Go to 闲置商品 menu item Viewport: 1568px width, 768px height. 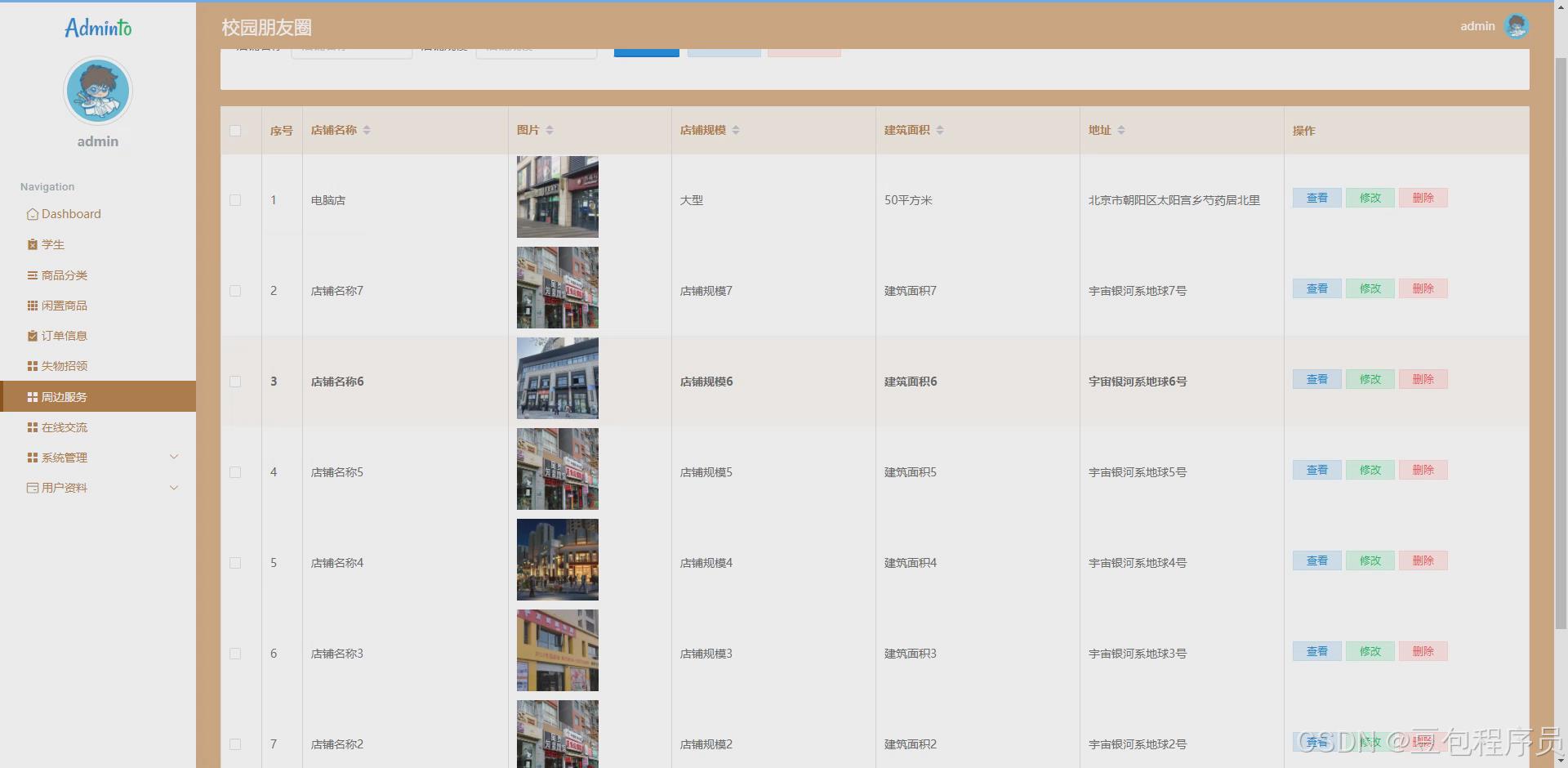[x=98, y=306]
